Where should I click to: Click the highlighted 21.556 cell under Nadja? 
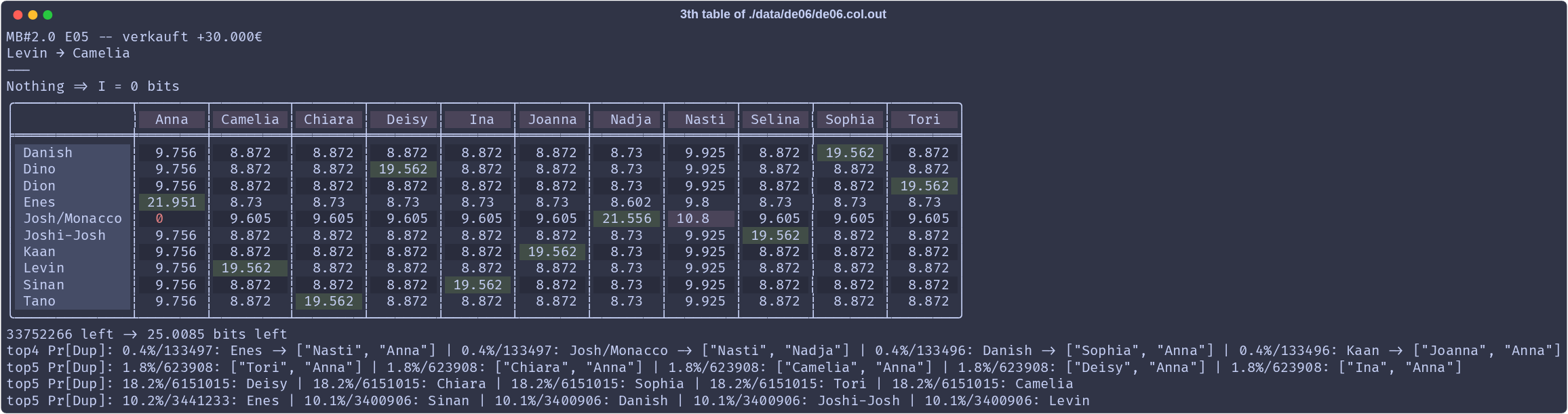(x=627, y=218)
